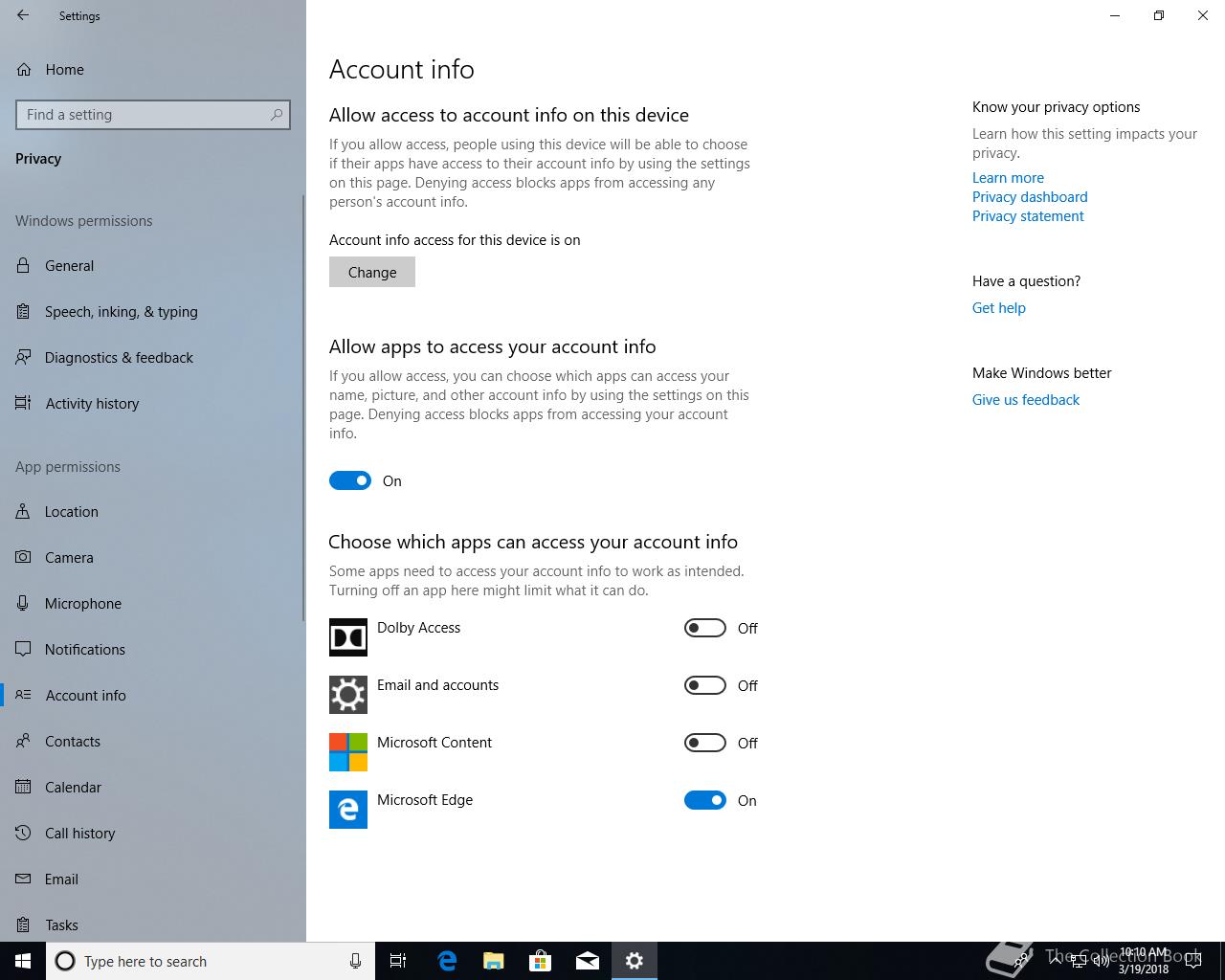Open File Explorer from taskbar
This screenshot has height=980, width=1225.
[x=494, y=961]
